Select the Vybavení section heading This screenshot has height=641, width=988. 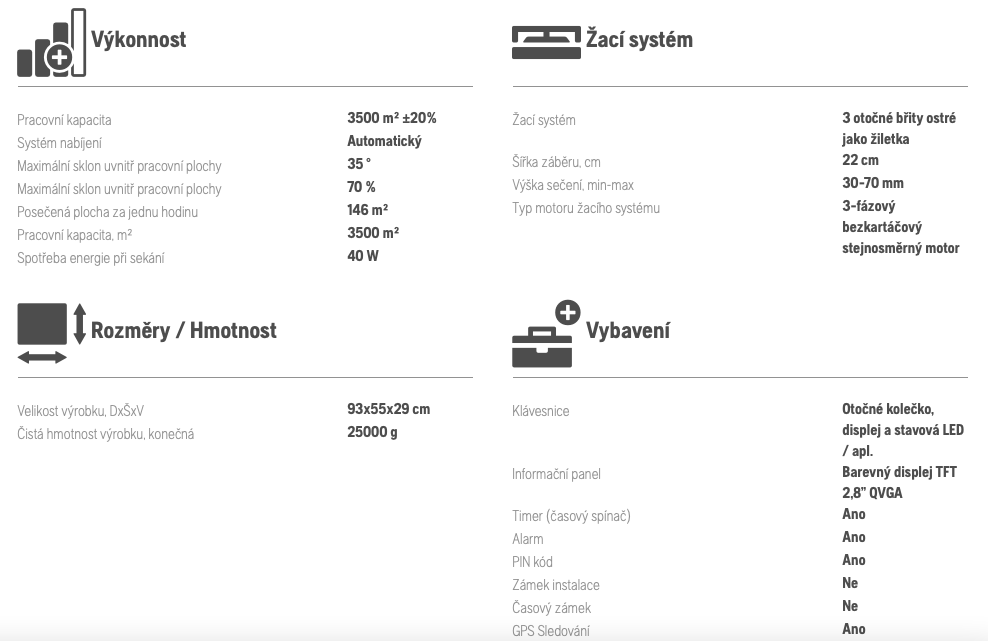(628, 330)
